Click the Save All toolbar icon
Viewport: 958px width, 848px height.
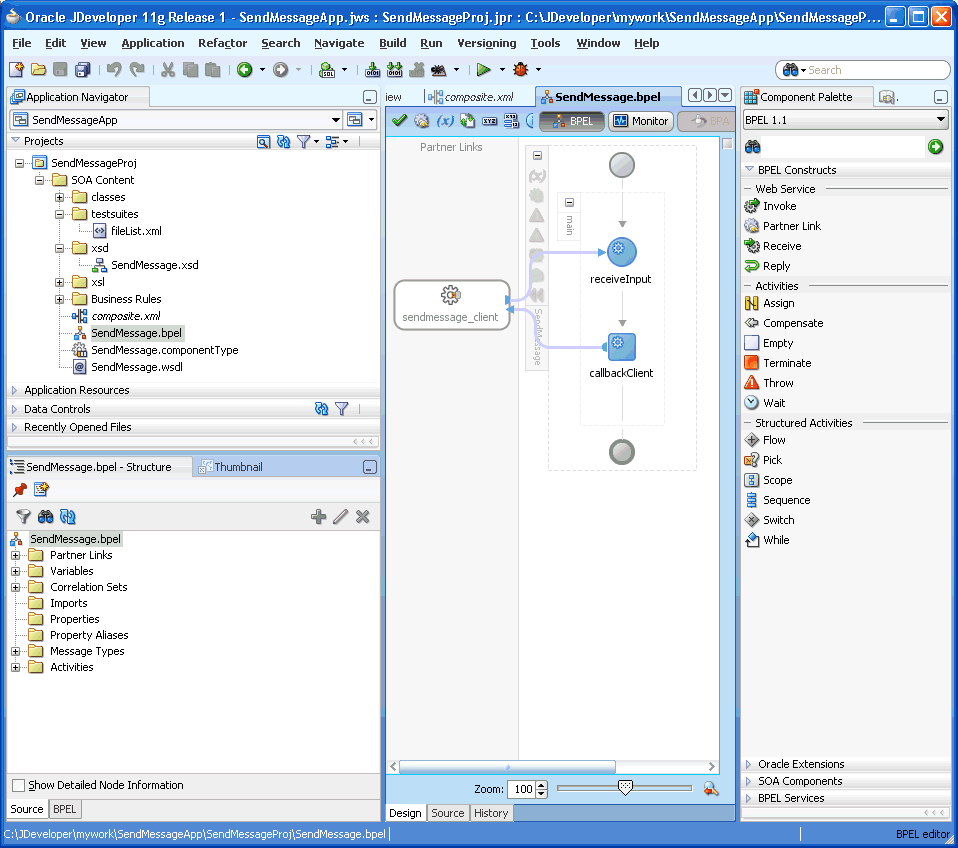click(x=82, y=70)
